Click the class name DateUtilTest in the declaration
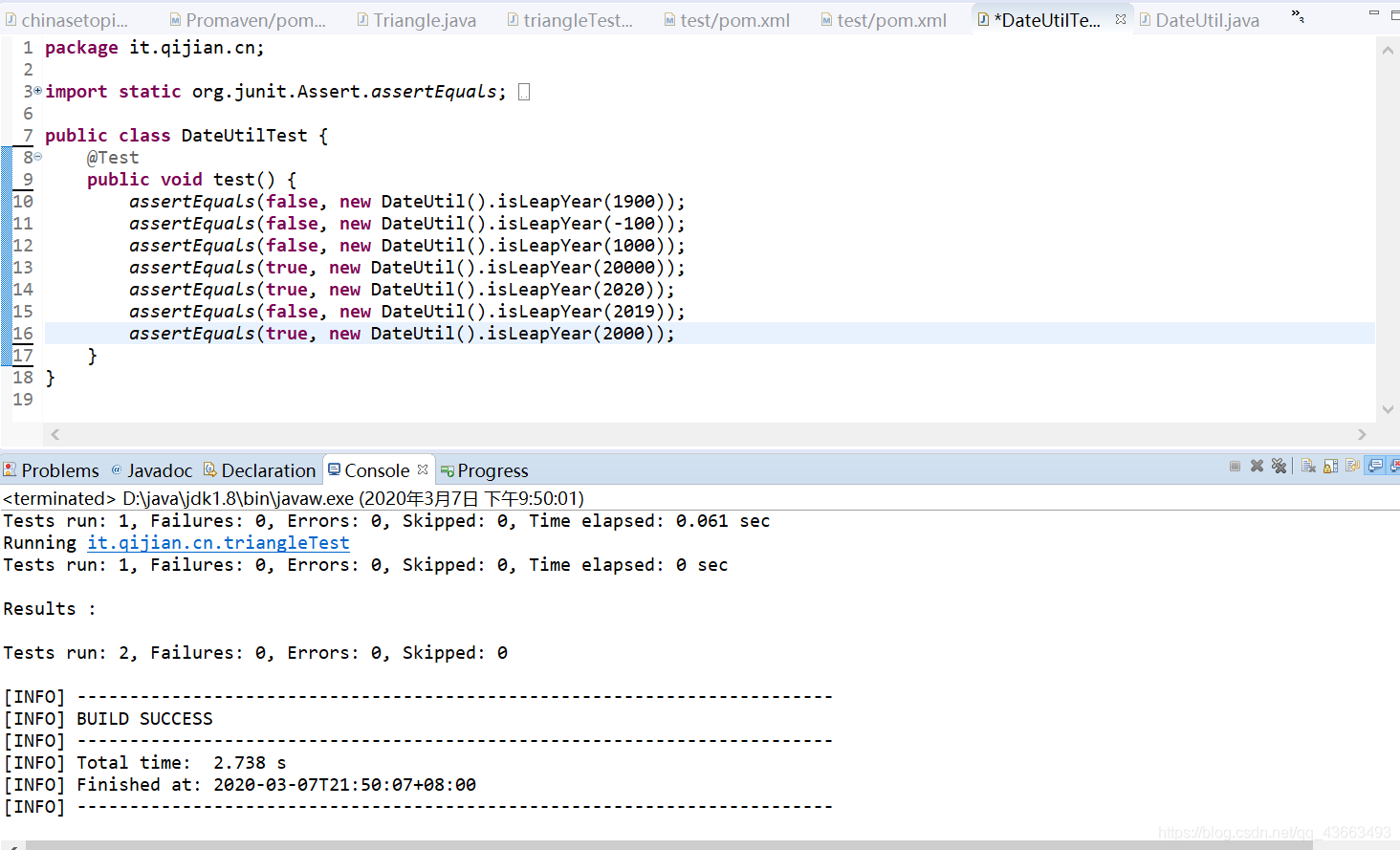Viewport: 1400px width, 850px height. 244,135
